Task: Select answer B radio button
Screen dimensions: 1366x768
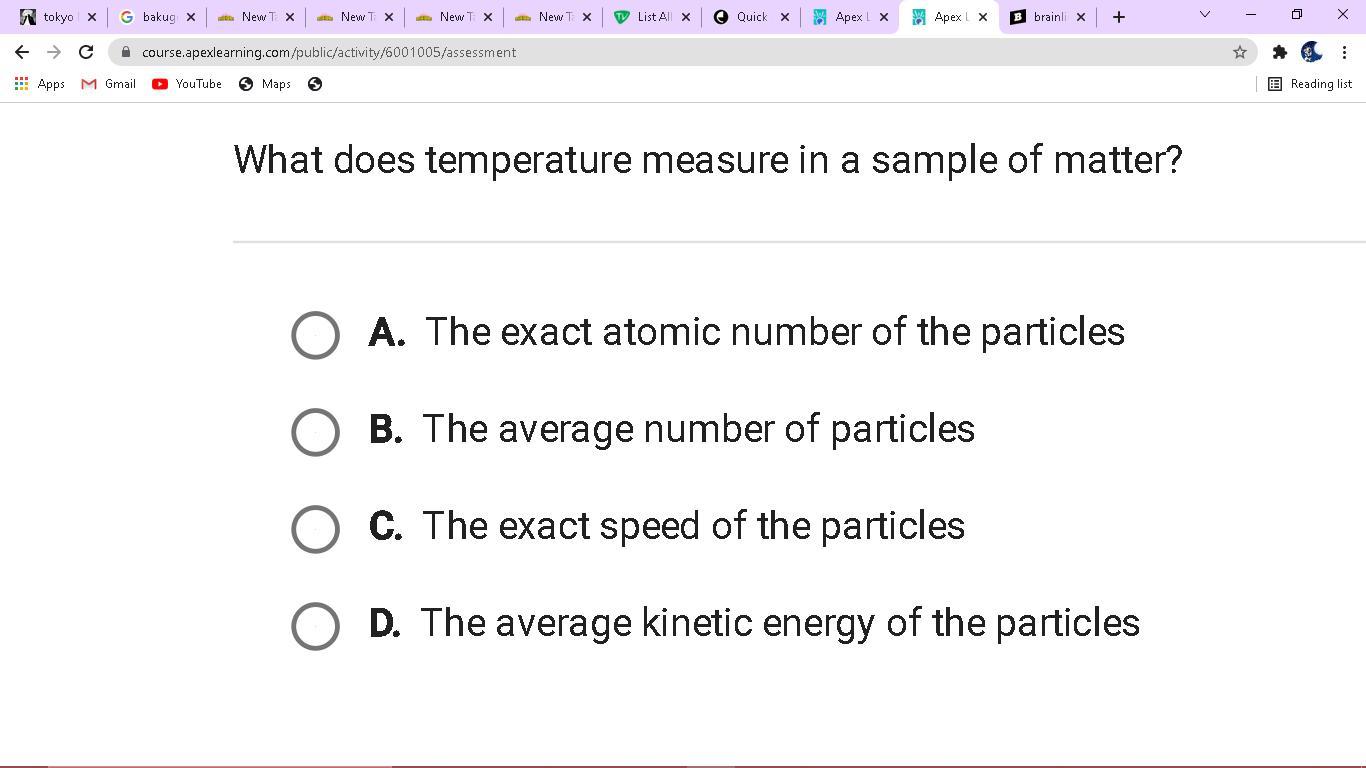Action: click(315, 432)
